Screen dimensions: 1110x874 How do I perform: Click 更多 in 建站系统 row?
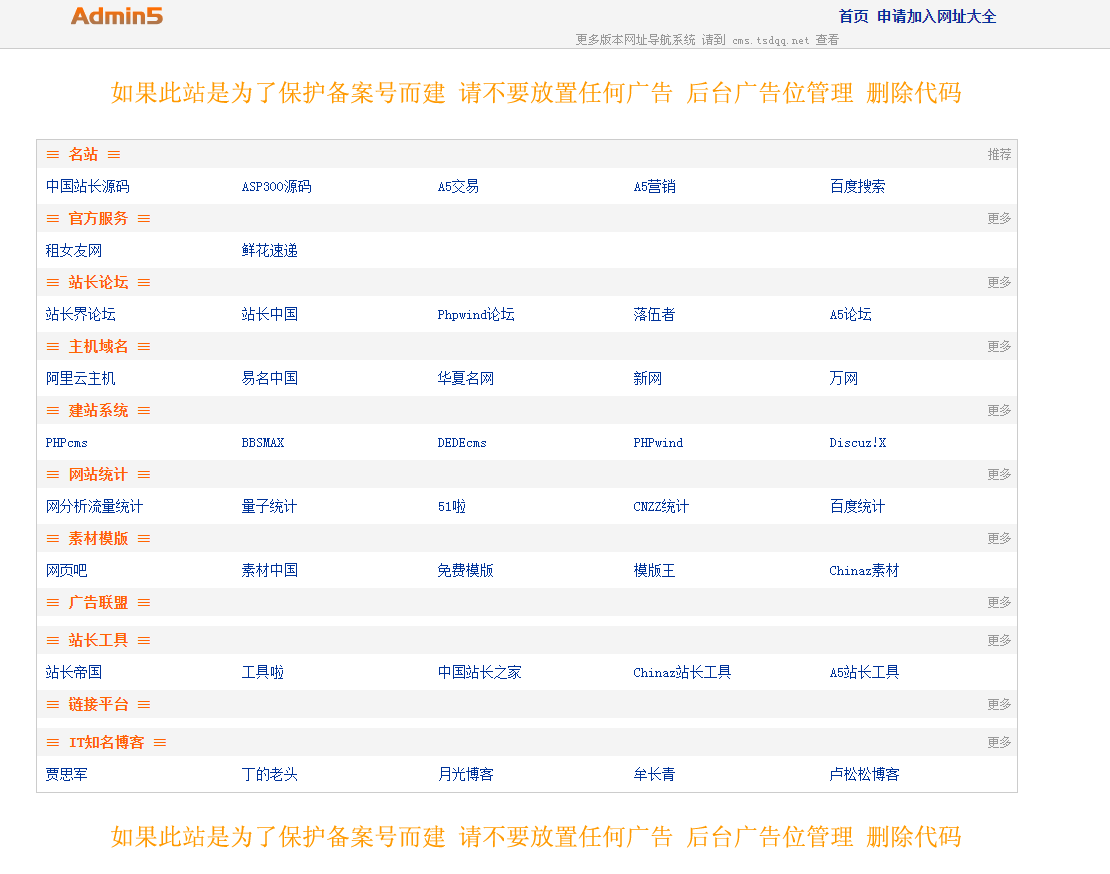(999, 410)
